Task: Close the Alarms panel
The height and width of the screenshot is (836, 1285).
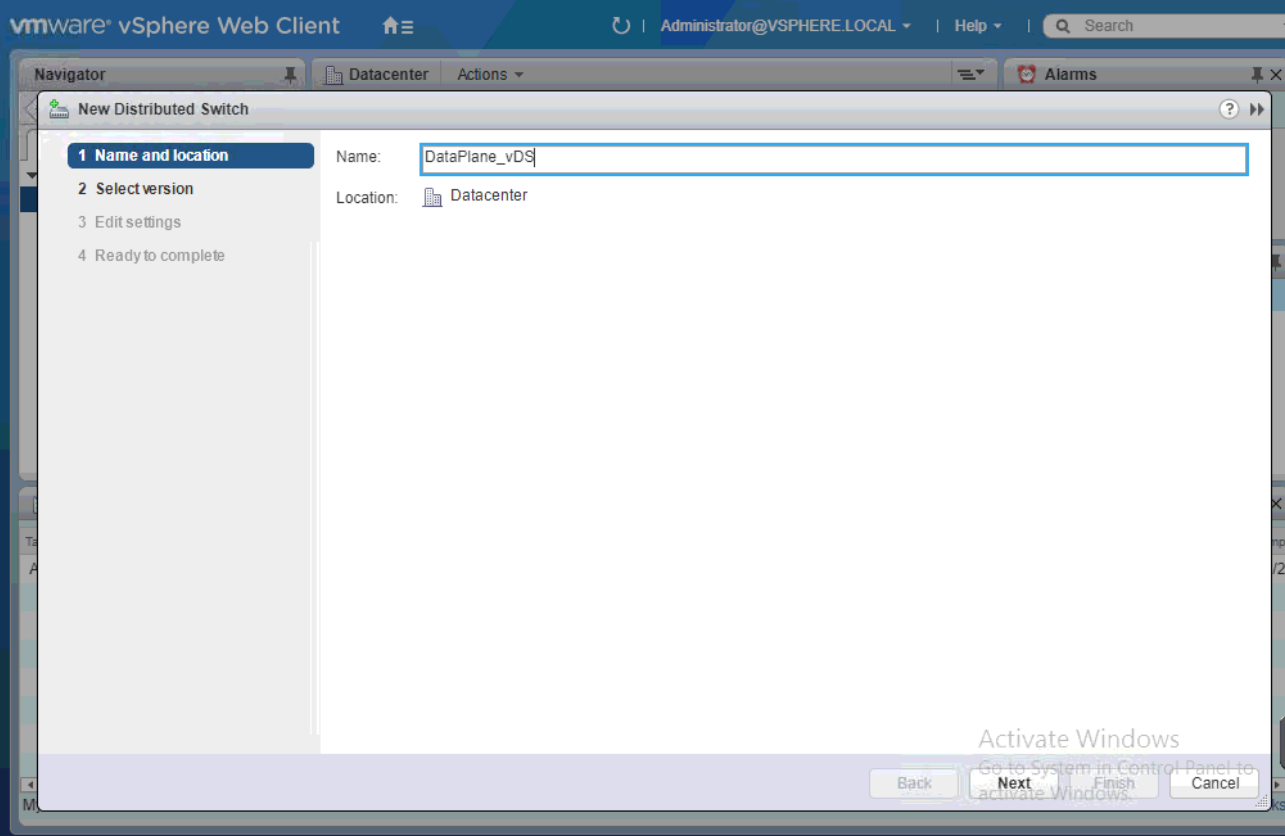Action: (1275, 74)
